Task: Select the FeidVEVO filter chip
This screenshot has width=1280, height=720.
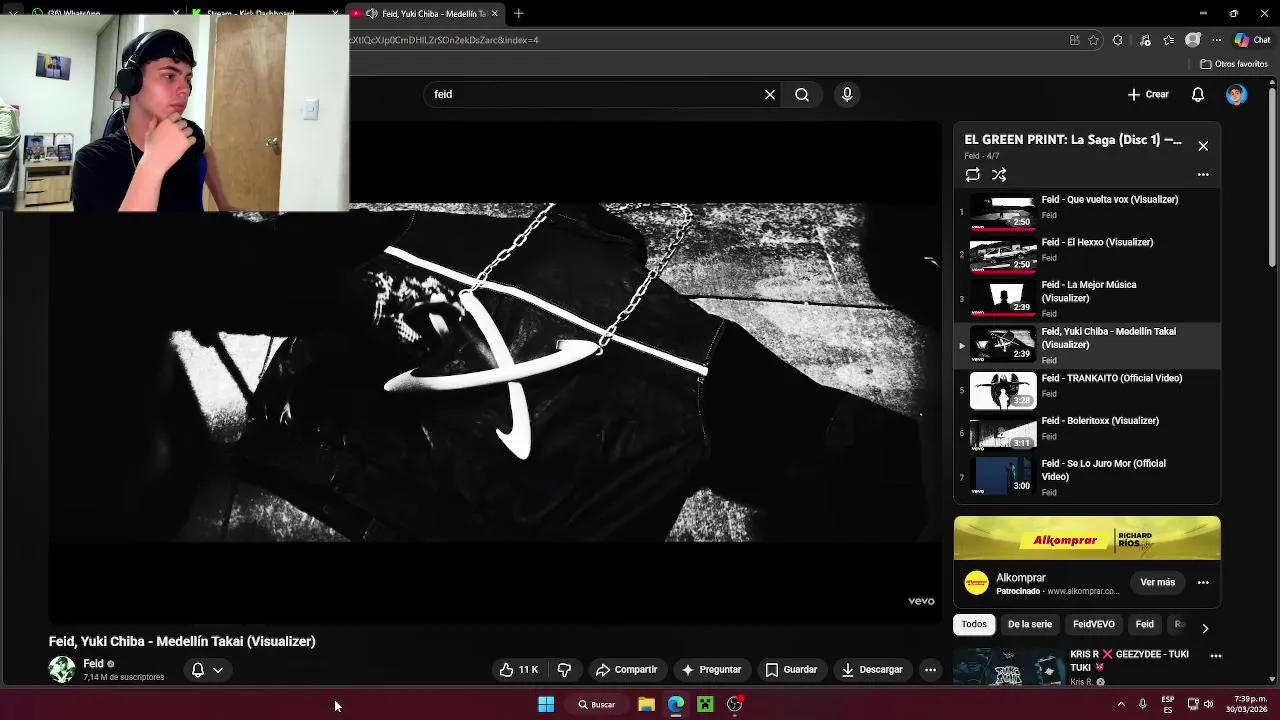Action: pos(1093,624)
